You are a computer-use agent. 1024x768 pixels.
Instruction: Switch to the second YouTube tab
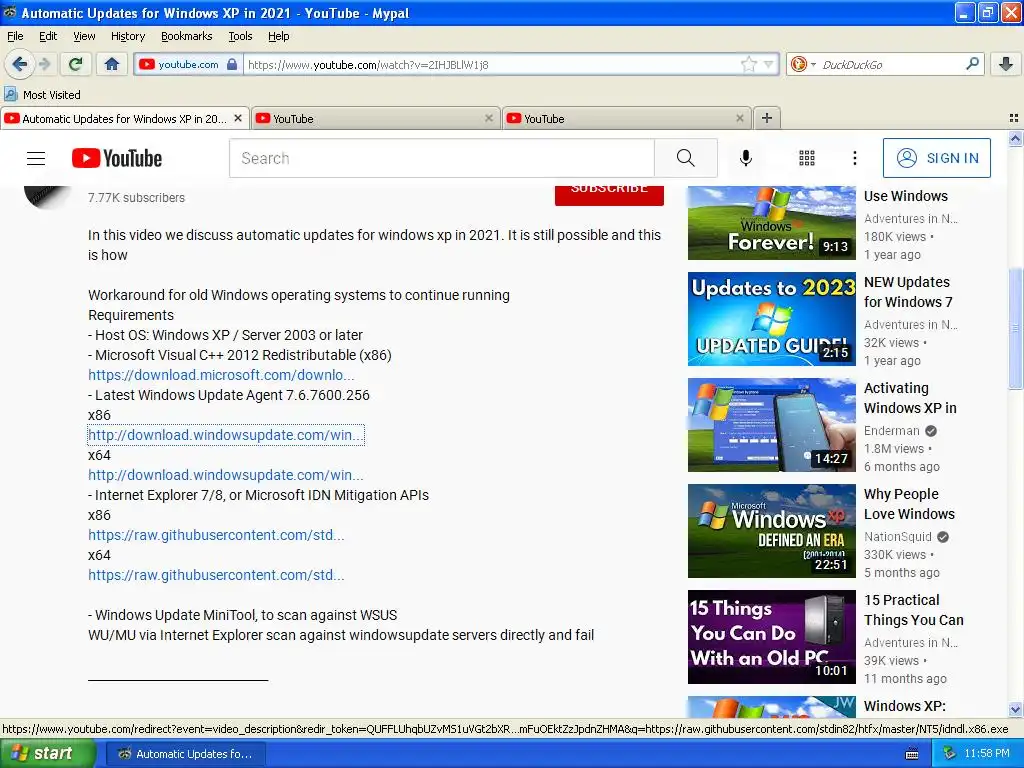(x=375, y=118)
